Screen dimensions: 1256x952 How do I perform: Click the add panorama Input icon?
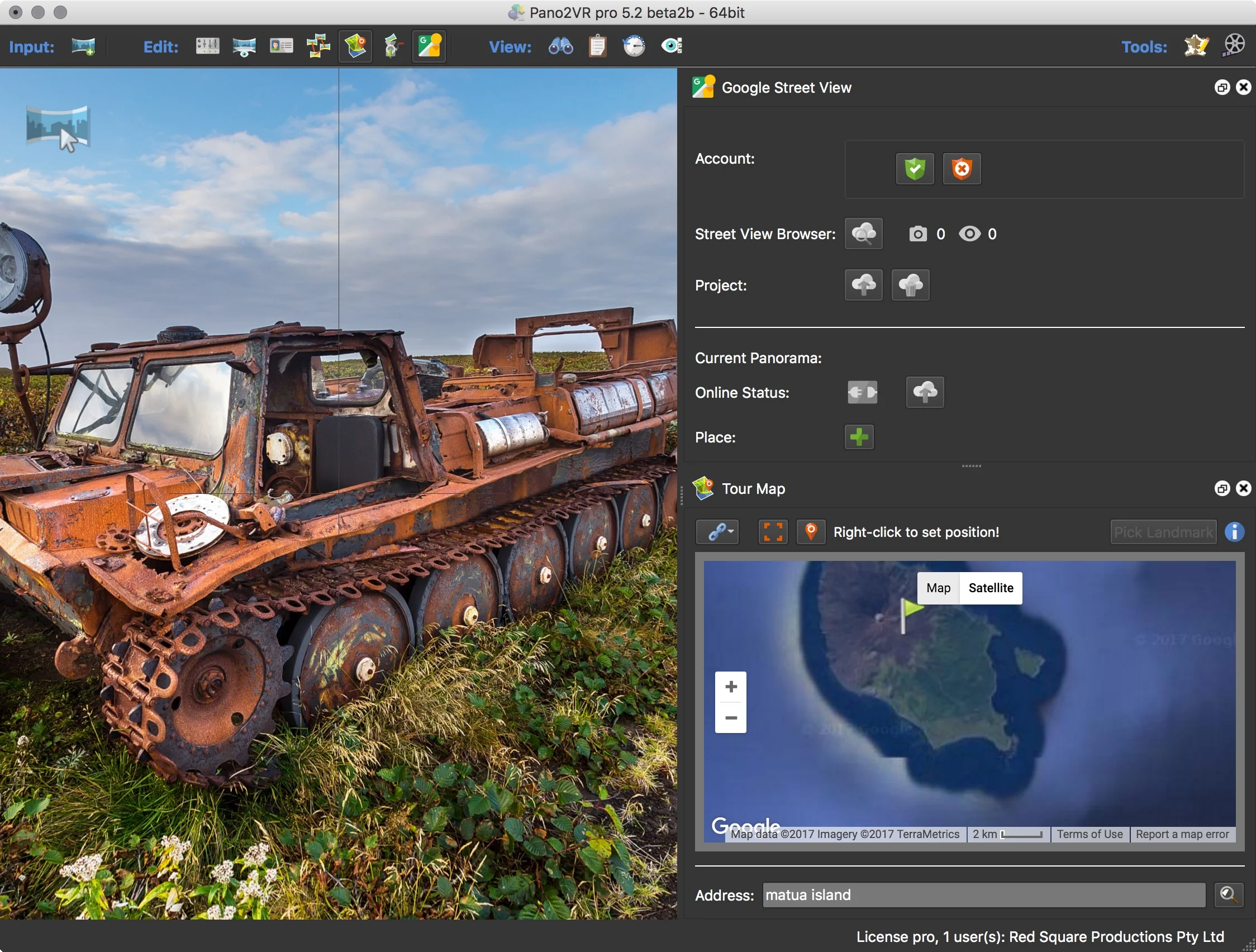point(83,46)
